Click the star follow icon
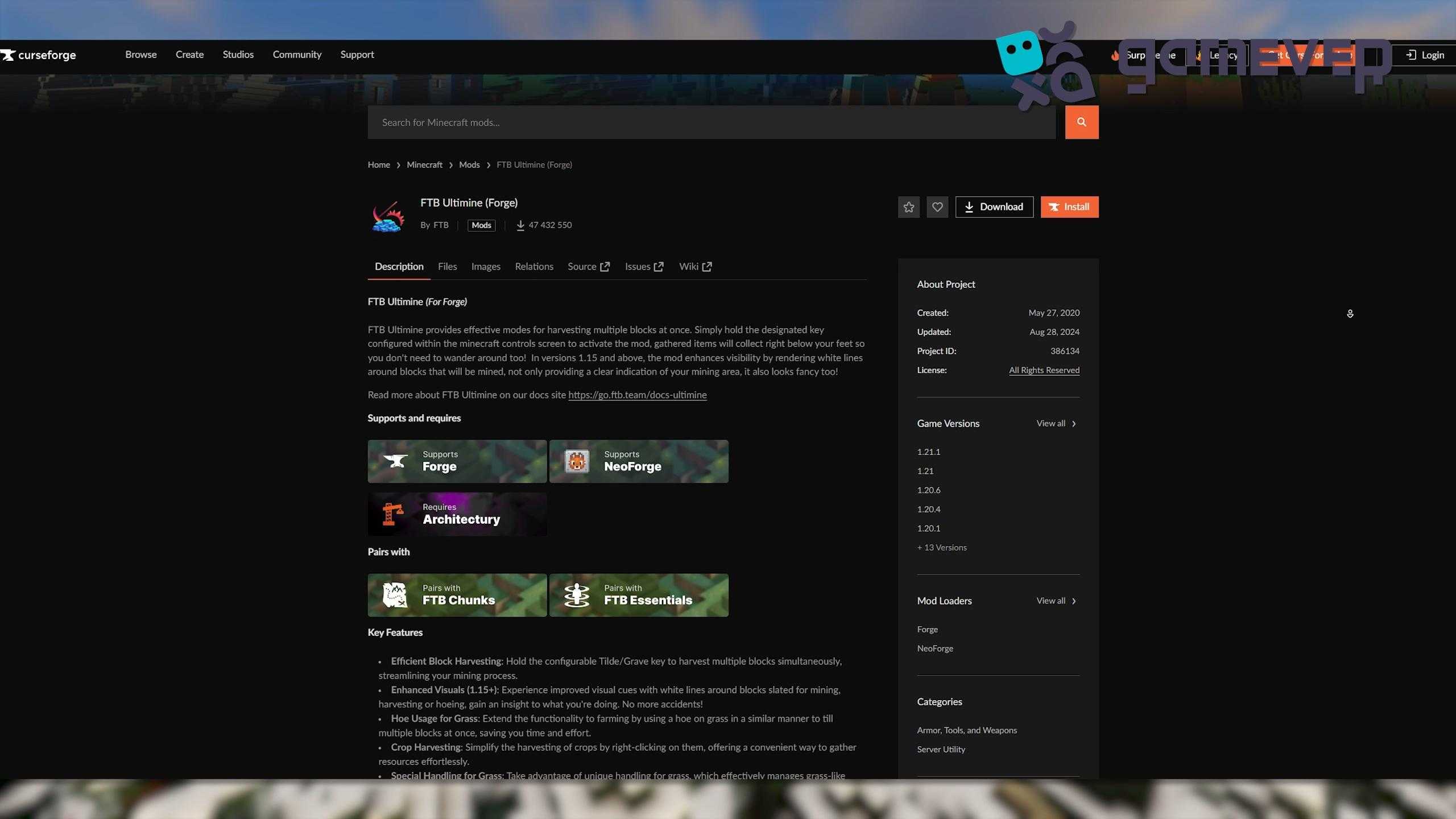 (x=908, y=207)
